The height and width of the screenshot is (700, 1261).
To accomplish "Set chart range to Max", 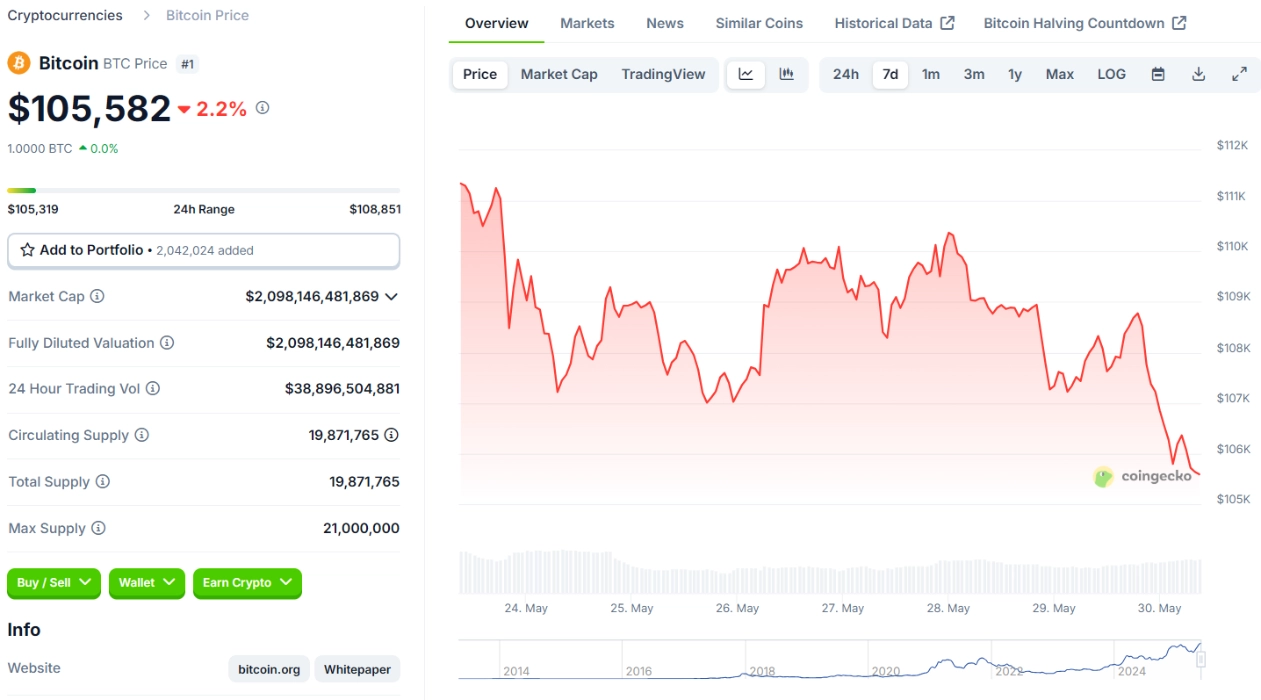I will [1060, 74].
